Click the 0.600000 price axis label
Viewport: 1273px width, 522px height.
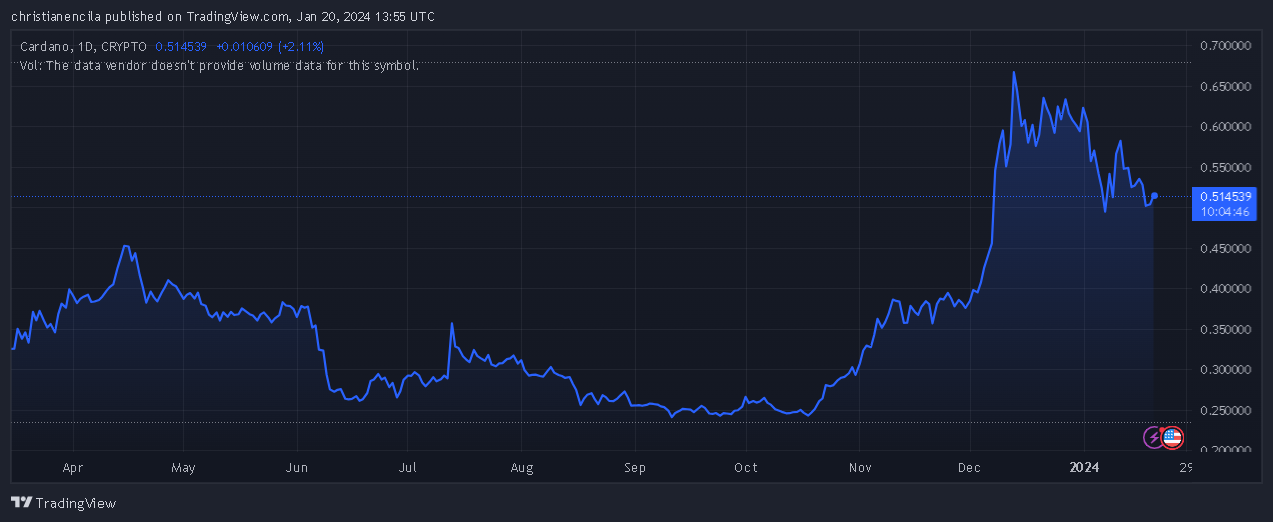[1225, 127]
